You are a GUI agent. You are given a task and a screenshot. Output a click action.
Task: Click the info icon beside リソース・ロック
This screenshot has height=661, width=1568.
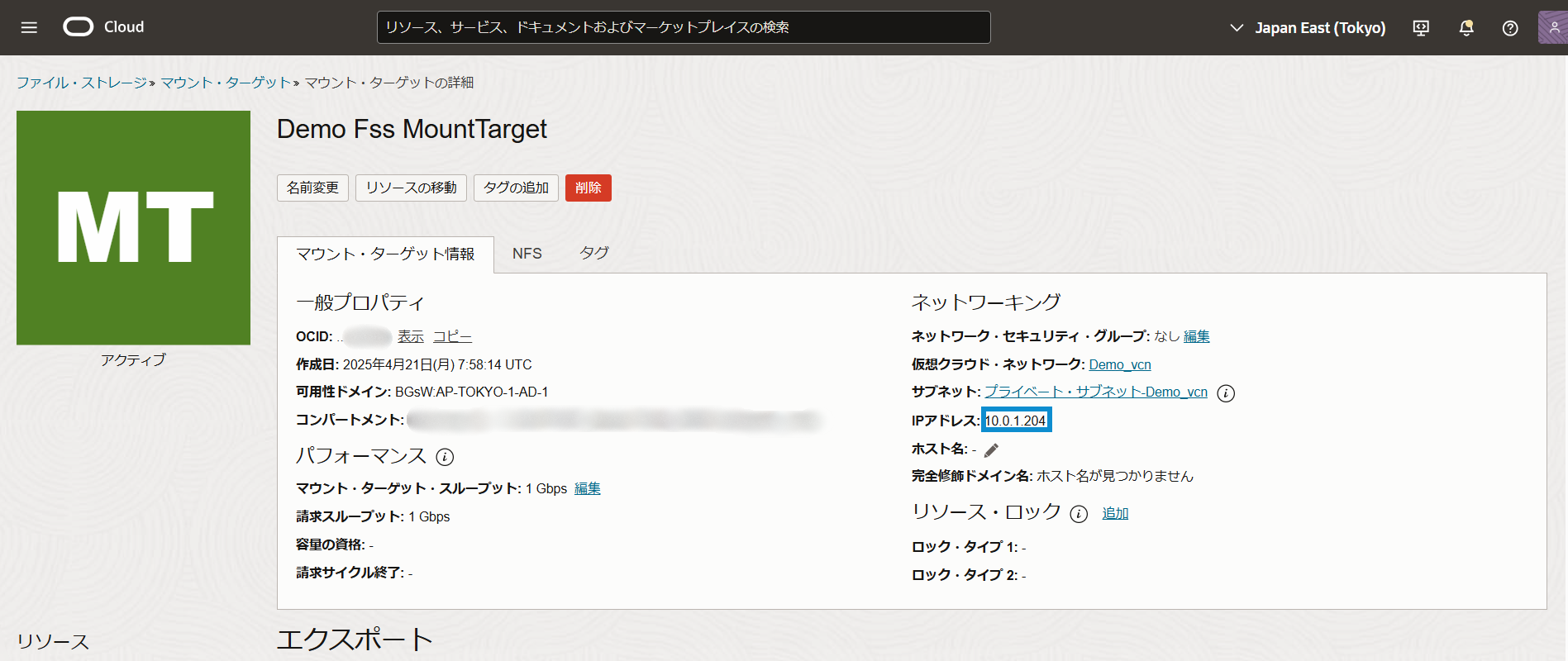point(1079,514)
